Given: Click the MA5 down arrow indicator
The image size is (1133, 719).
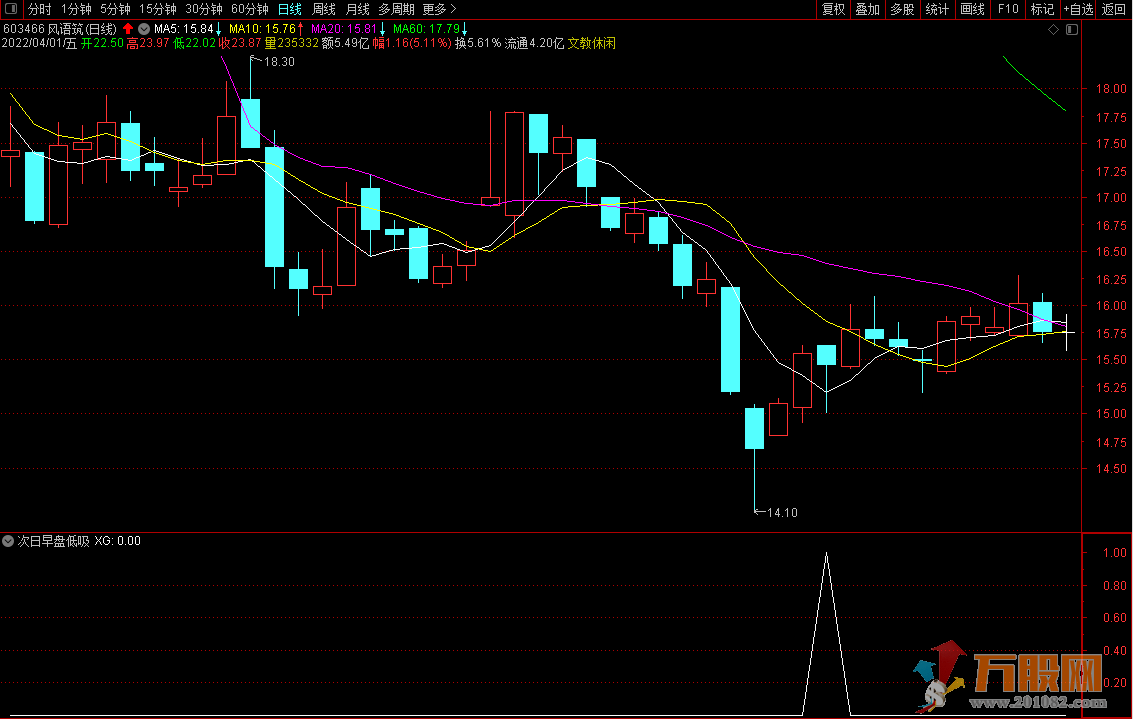Looking at the screenshot, I should [218, 30].
